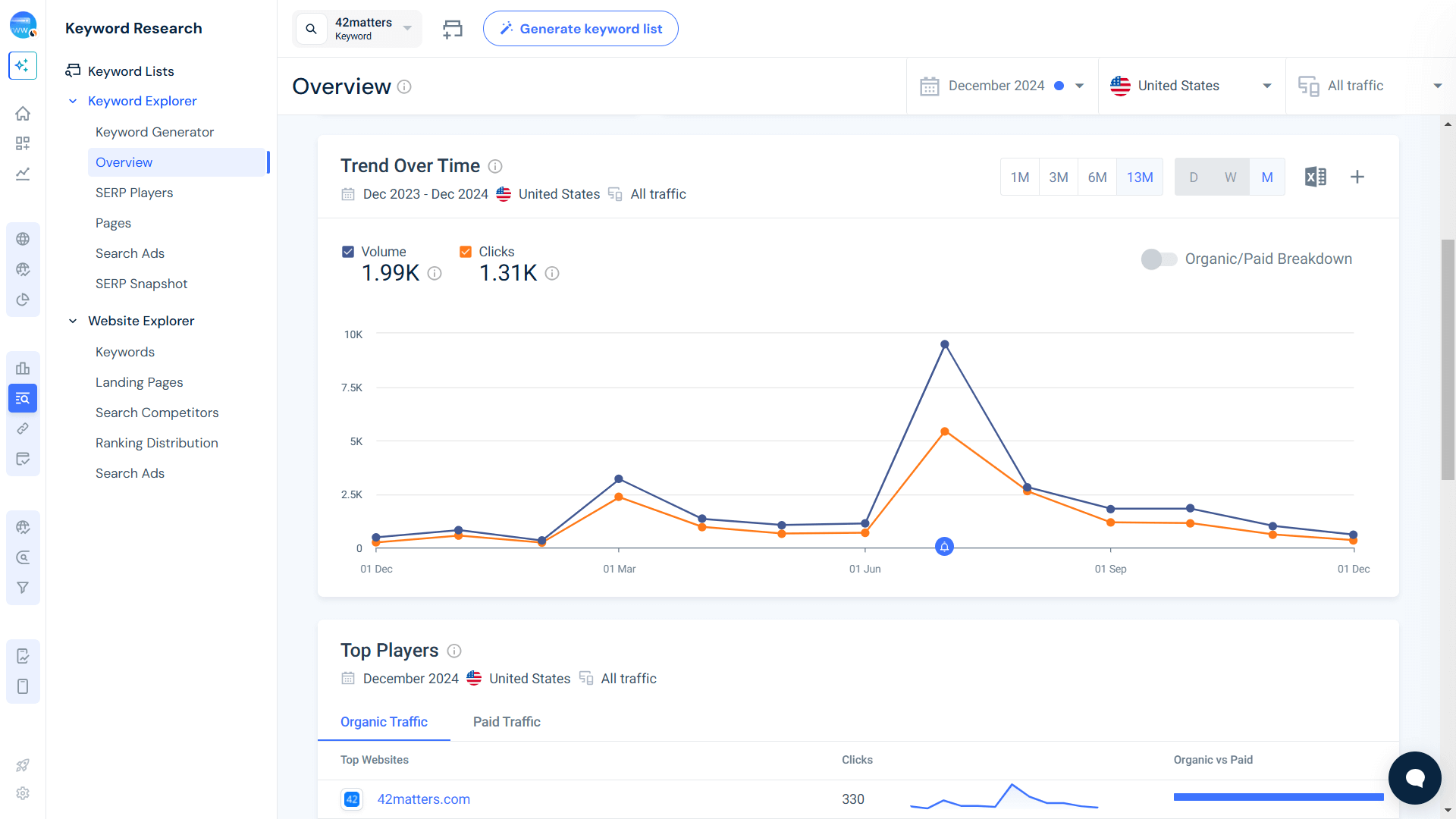Open the chat support bubble at bottom right
The image size is (1456, 819).
(x=1415, y=778)
